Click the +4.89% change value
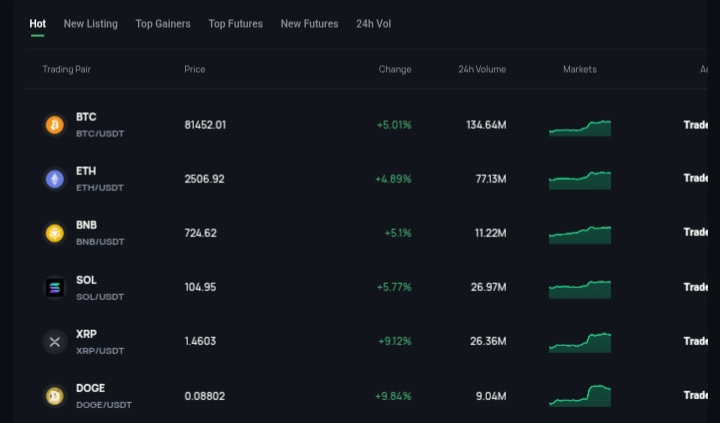This screenshot has width=720, height=423. pyautogui.click(x=393, y=179)
